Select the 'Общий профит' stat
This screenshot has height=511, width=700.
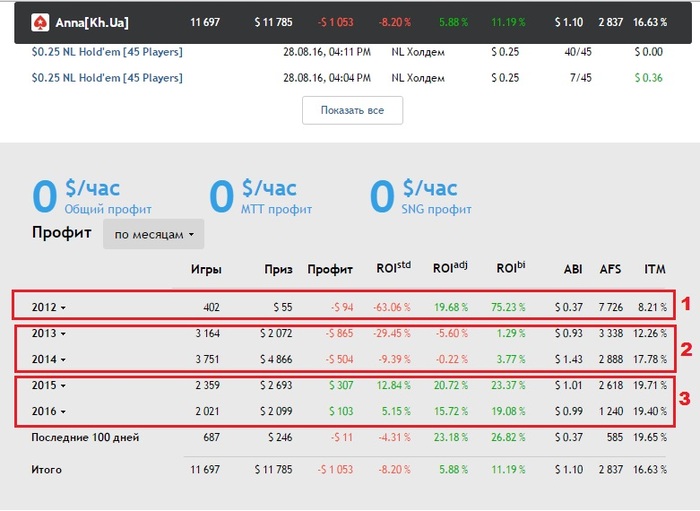[107, 209]
